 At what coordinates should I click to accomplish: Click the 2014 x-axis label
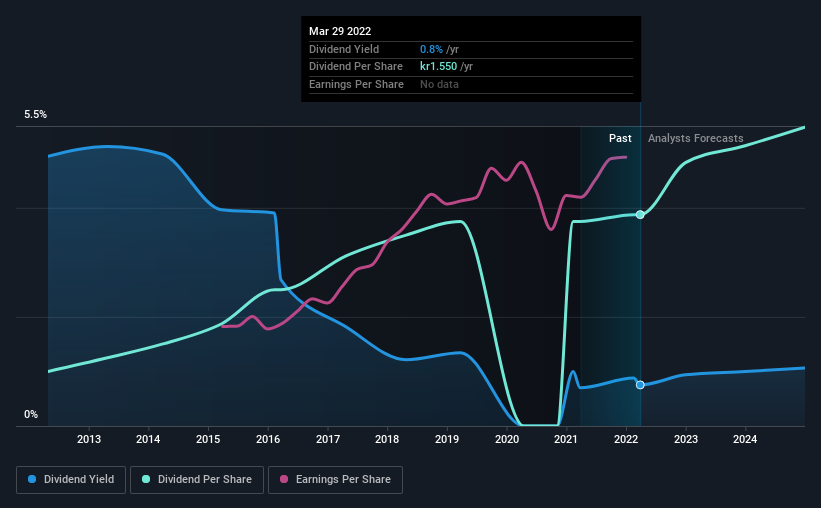(148, 439)
